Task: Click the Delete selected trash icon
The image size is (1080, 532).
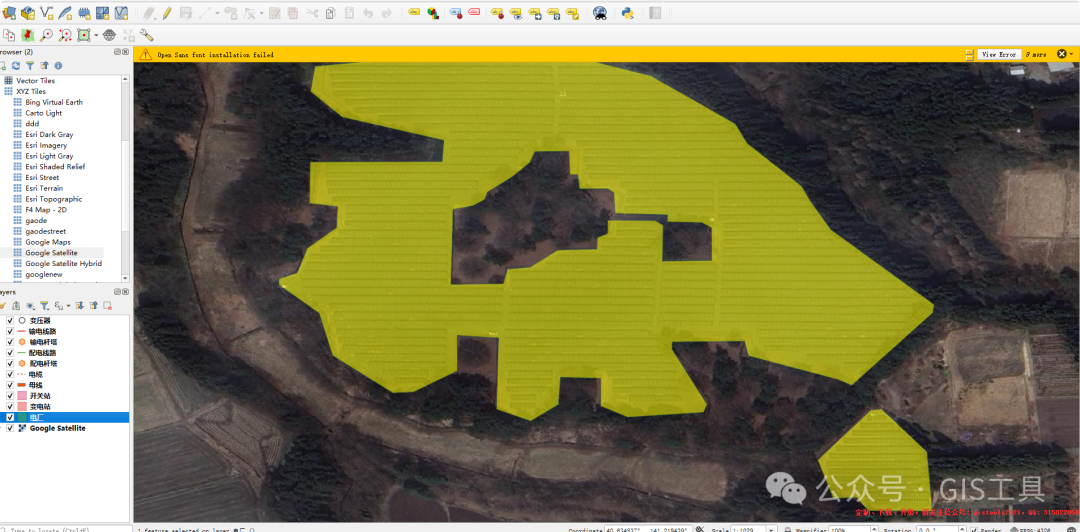Action: coord(293,12)
